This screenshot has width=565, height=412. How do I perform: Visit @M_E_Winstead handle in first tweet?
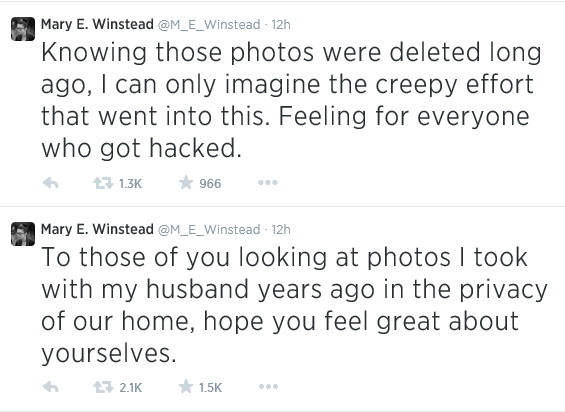click(x=209, y=25)
